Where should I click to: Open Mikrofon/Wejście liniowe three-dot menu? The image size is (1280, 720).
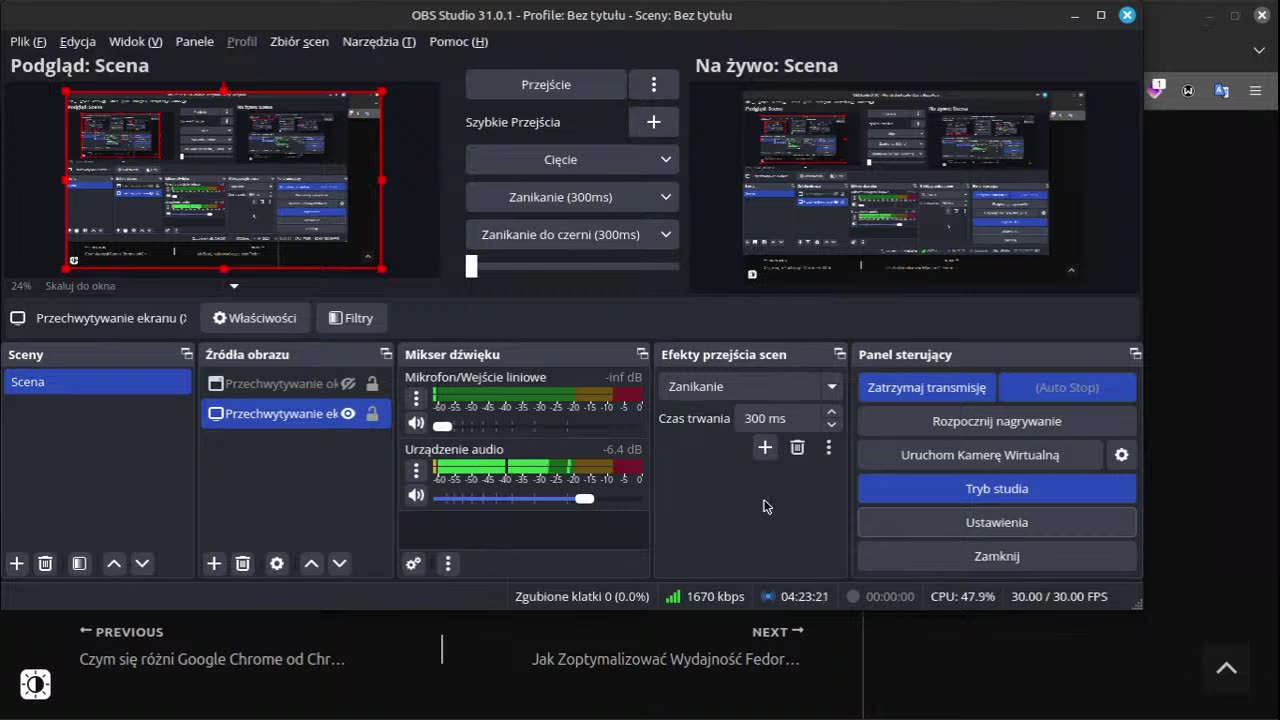[x=416, y=398]
